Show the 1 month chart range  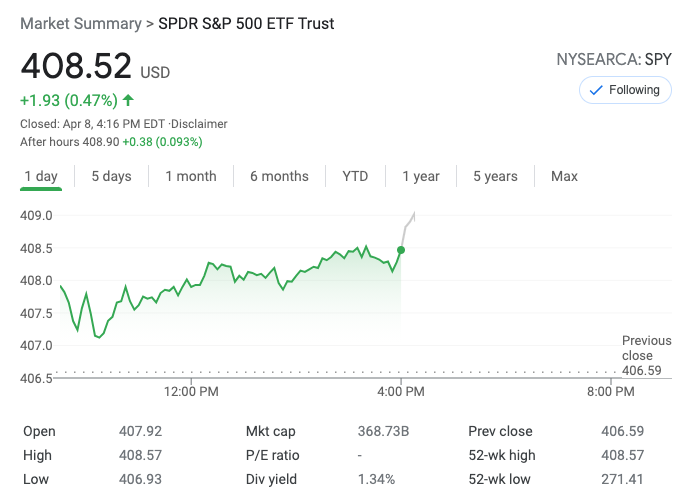pyautogui.click(x=191, y=177)
